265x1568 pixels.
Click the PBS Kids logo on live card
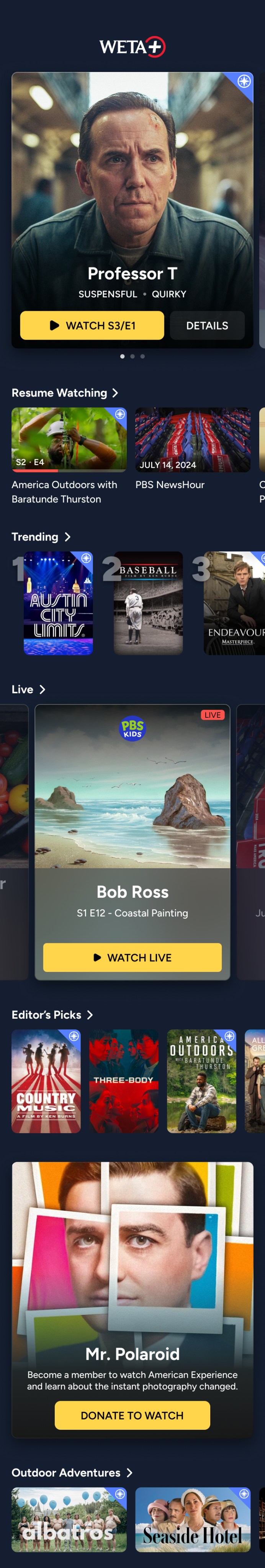click(x=132, y=728)
